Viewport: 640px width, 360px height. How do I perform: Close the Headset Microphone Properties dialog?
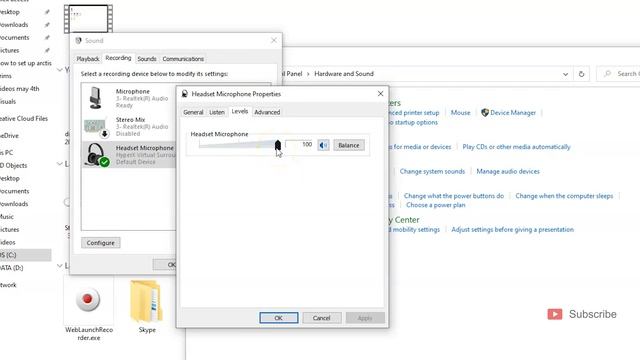380,94
